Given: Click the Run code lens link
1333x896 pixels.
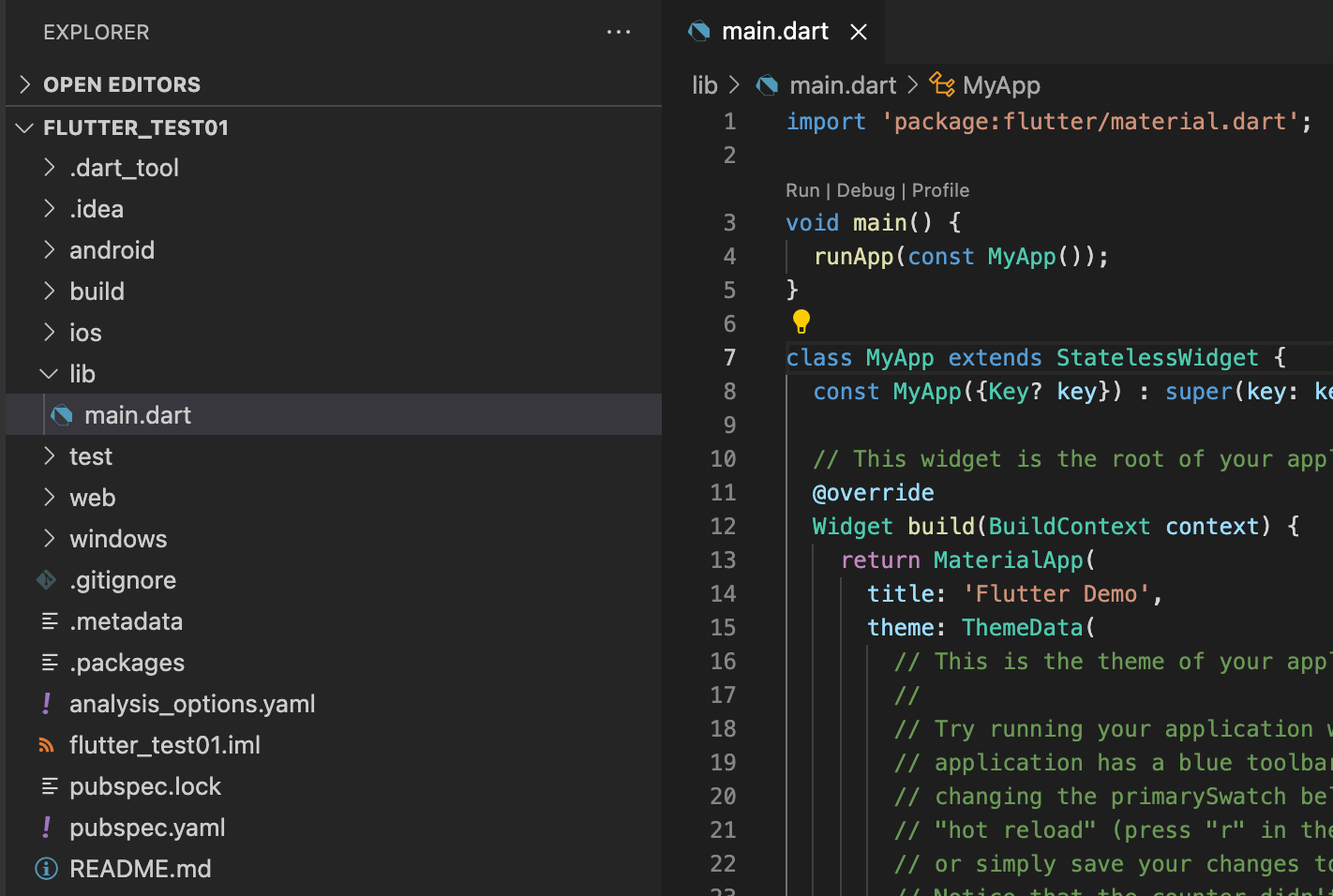Looking at the screenshot, I should click(802, 190).
